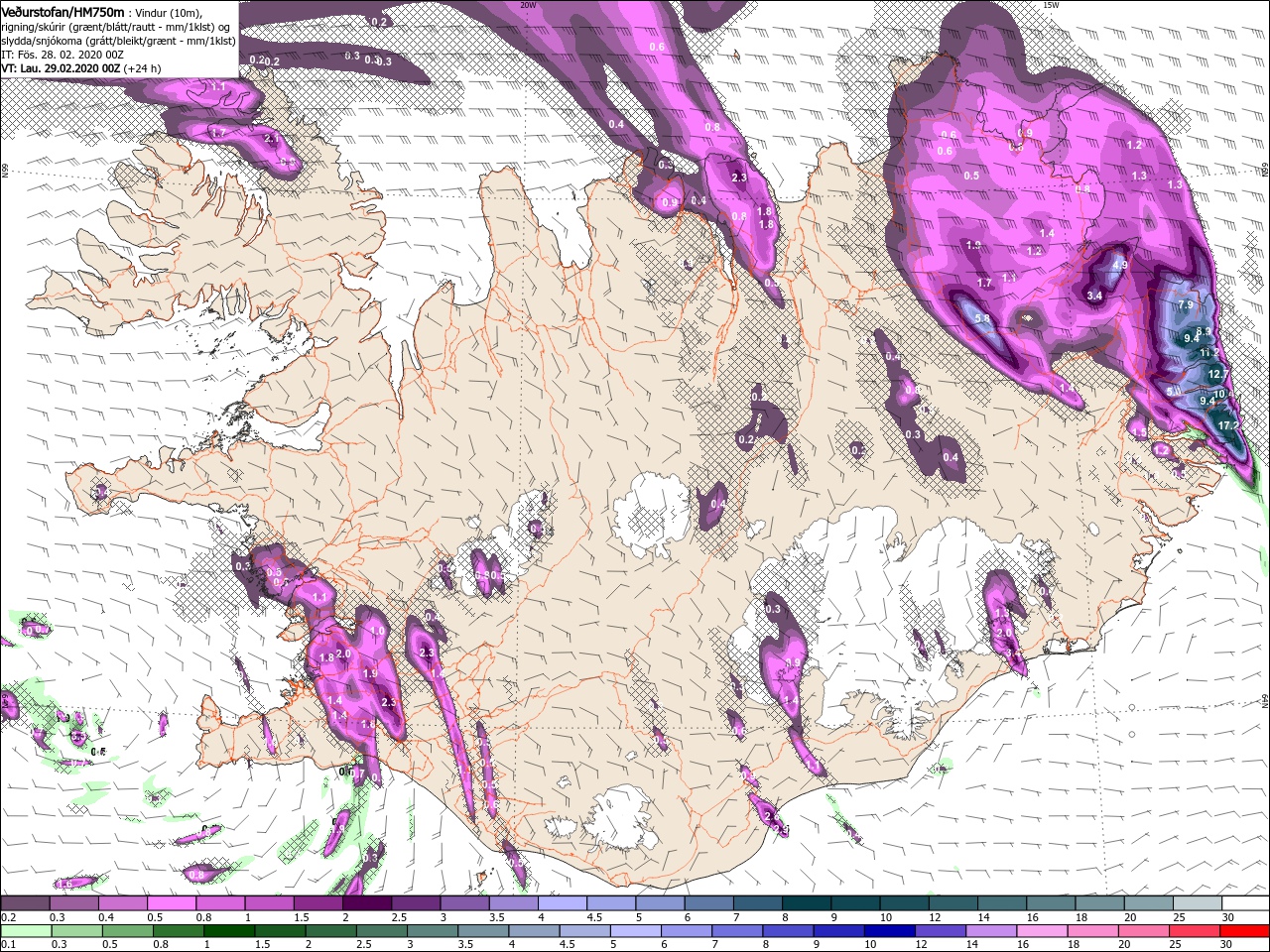Image resolution: width=1270 pixels, height=952 pixels.
Task: Click the 0.1 label in the lower legend row
Action: click(x=8, y=945)
